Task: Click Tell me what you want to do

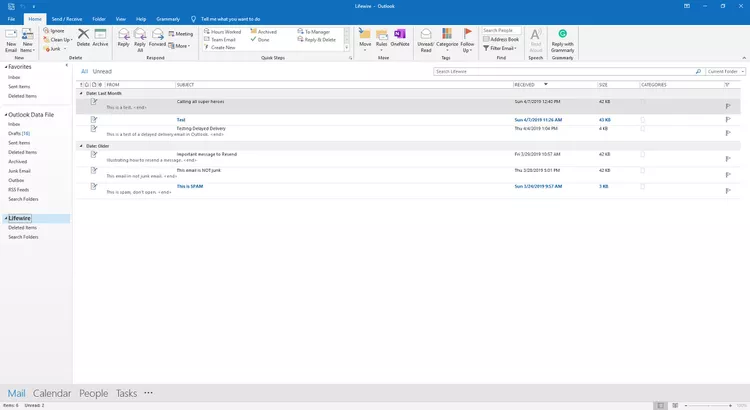Action: click(x=230, y=19)
